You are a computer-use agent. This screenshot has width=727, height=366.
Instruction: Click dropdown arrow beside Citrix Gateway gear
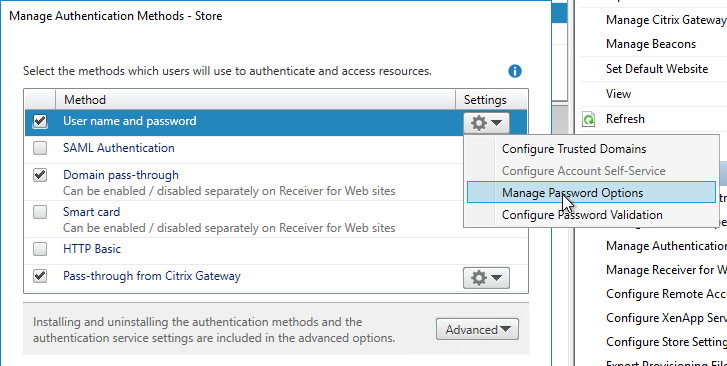pyautogui.click(x=497, y=278)
